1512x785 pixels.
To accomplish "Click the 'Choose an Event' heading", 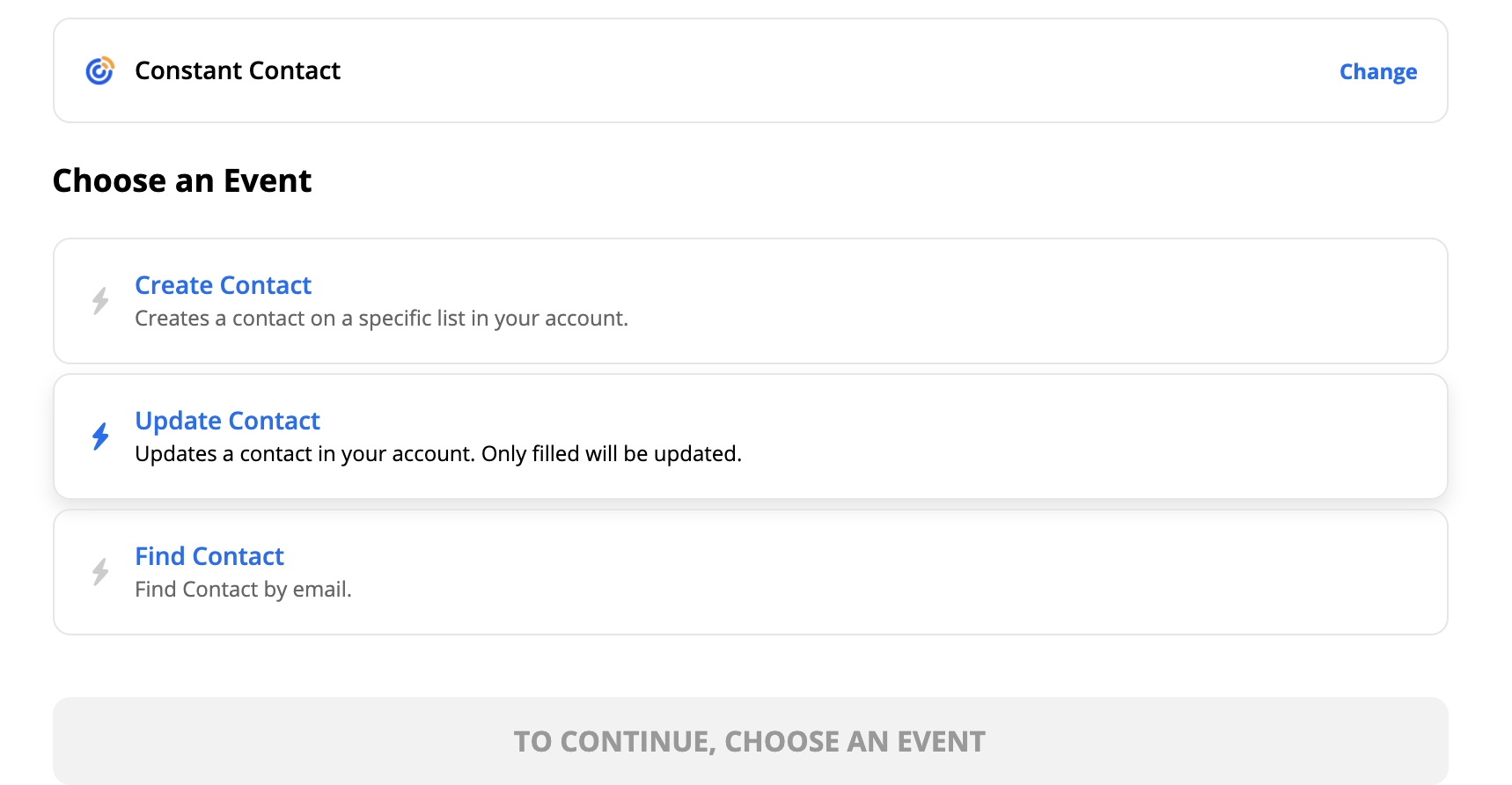I will coord(182,180).
